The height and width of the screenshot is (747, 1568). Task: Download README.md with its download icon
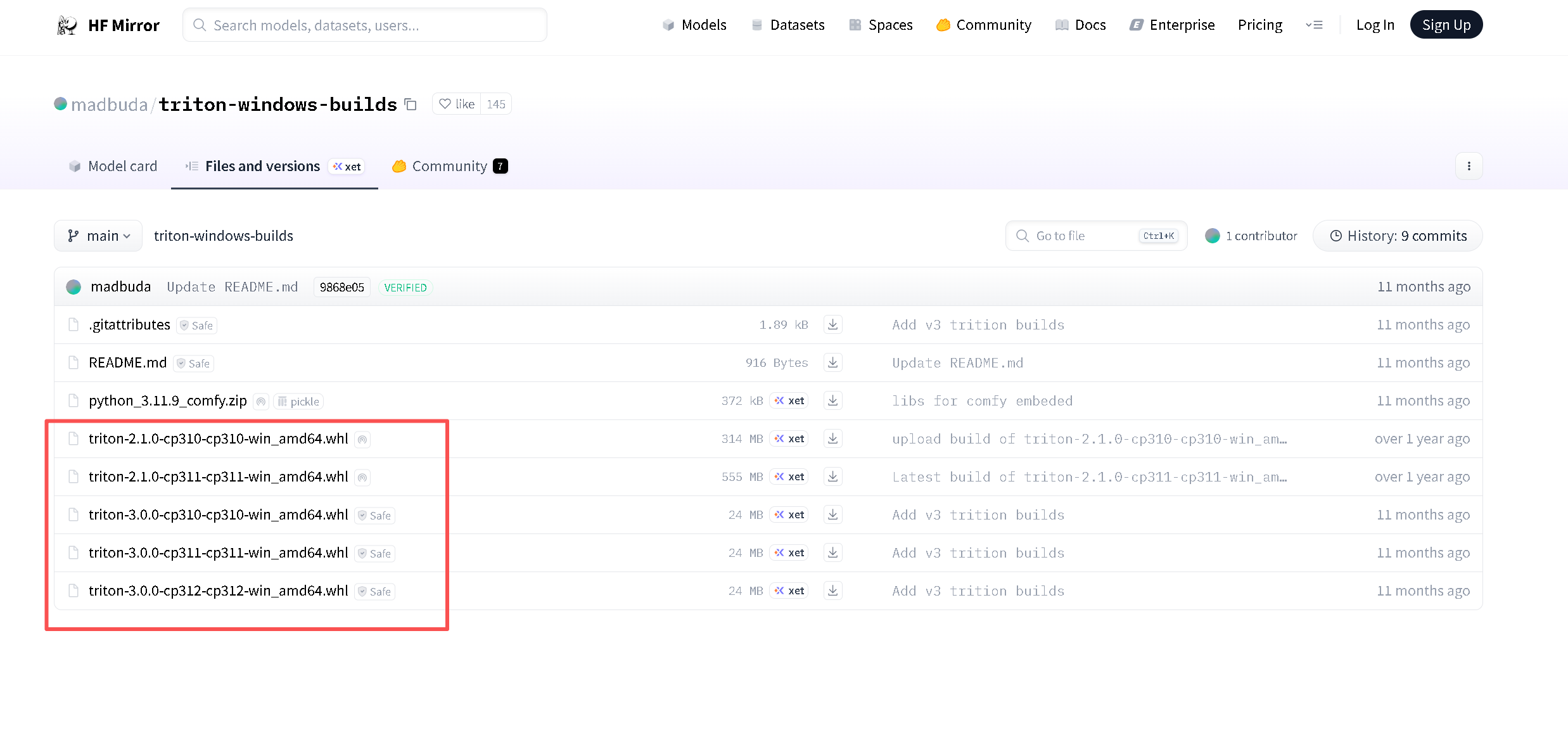click(833, 362)
